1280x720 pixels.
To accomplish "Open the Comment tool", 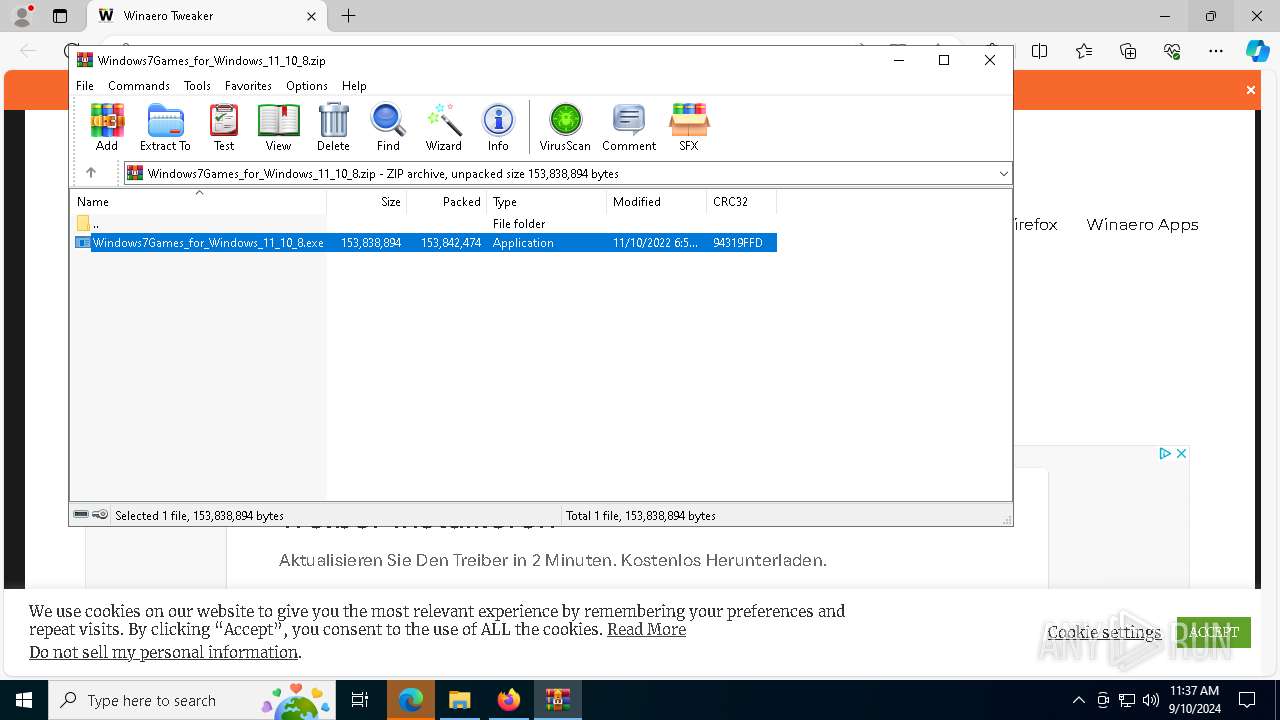I will click(x=629, y=127).
